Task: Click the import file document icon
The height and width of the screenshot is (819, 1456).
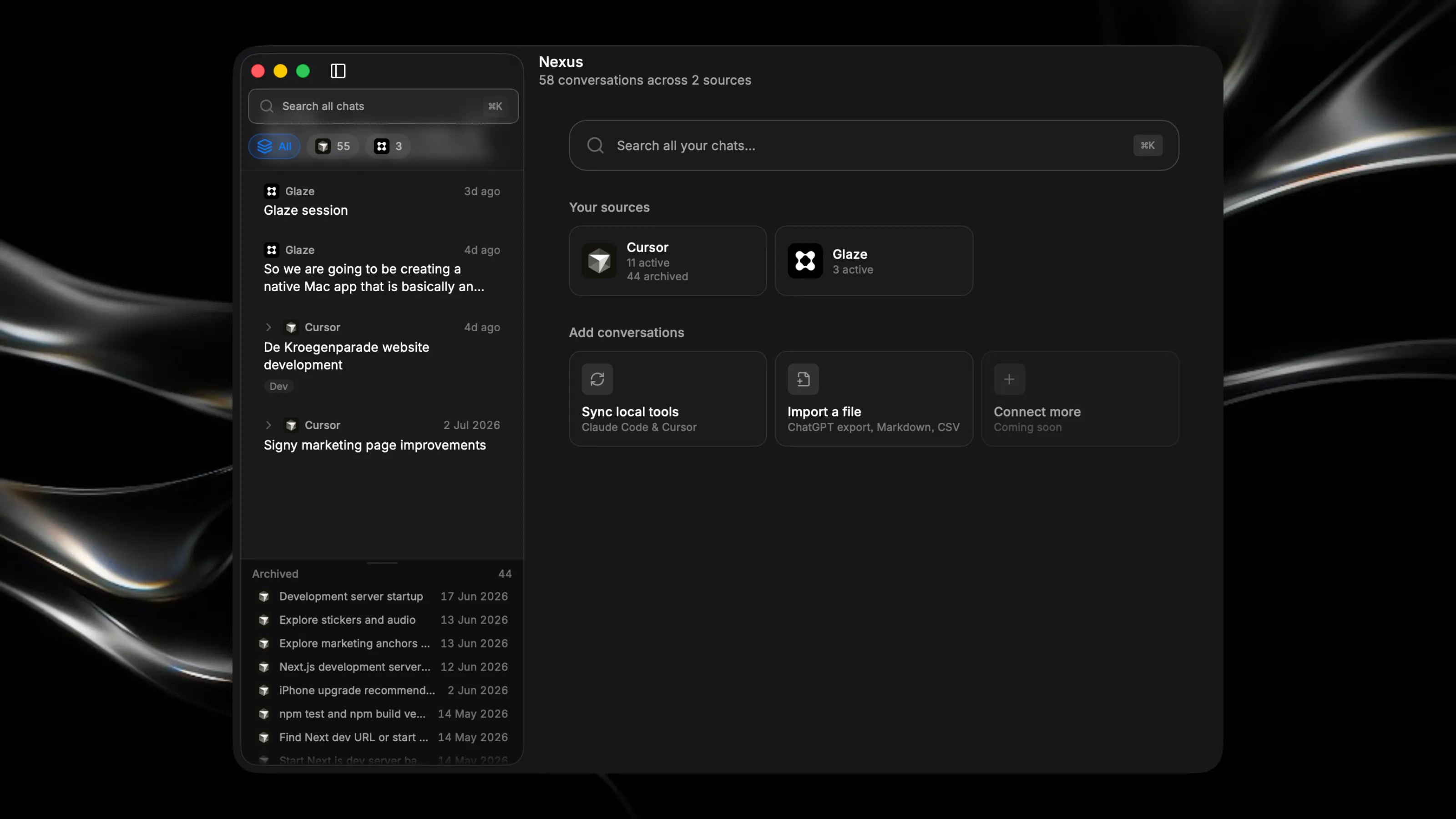Action: [803, 379]
